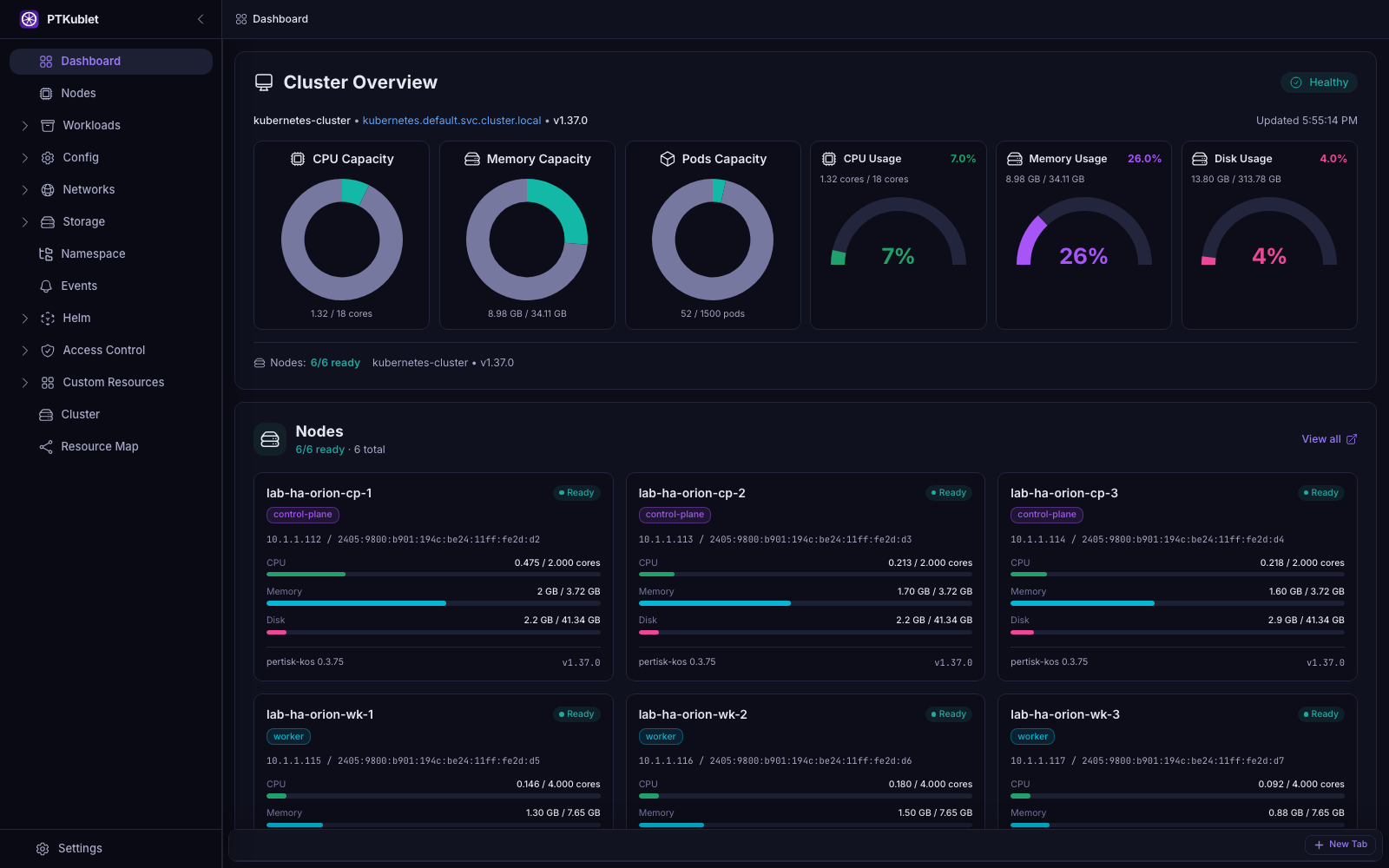Image resolution: width=1389 pixels, height=868 pixels.
Task: Click the Disk Usage drive icon
Action: 1200,159
